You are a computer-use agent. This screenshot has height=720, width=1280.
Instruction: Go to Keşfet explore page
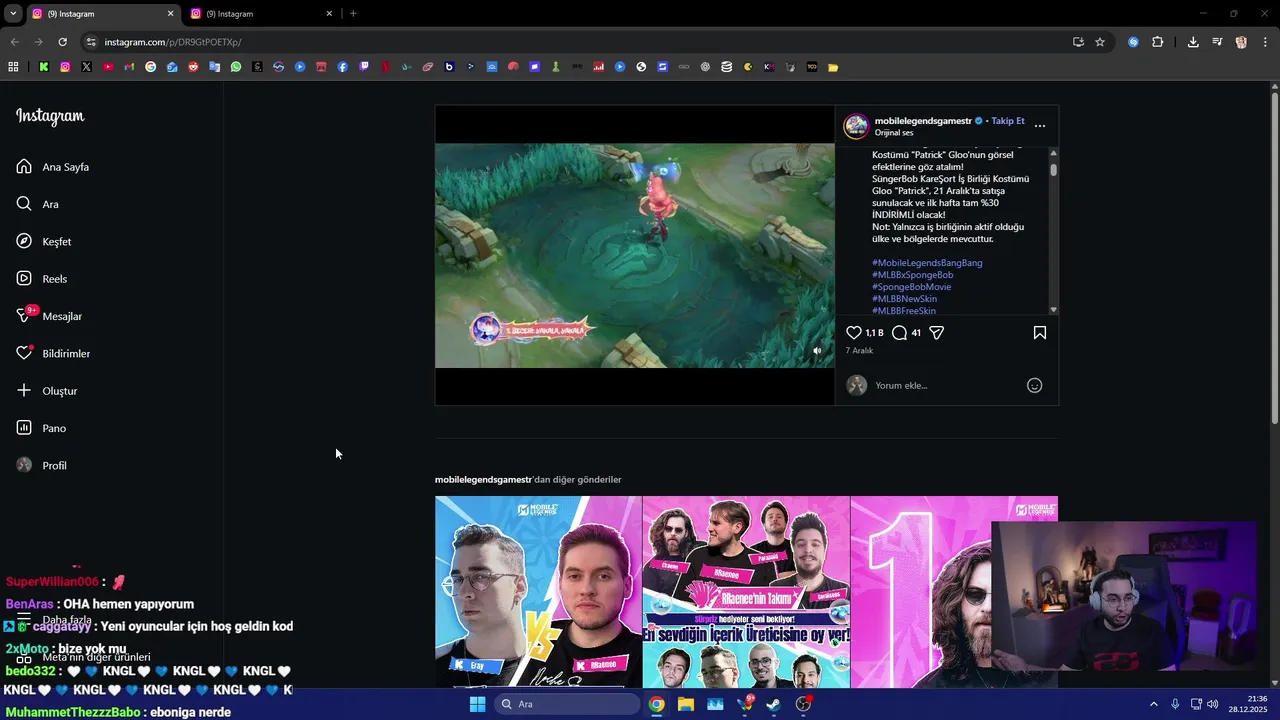click(x=44, y=242)
